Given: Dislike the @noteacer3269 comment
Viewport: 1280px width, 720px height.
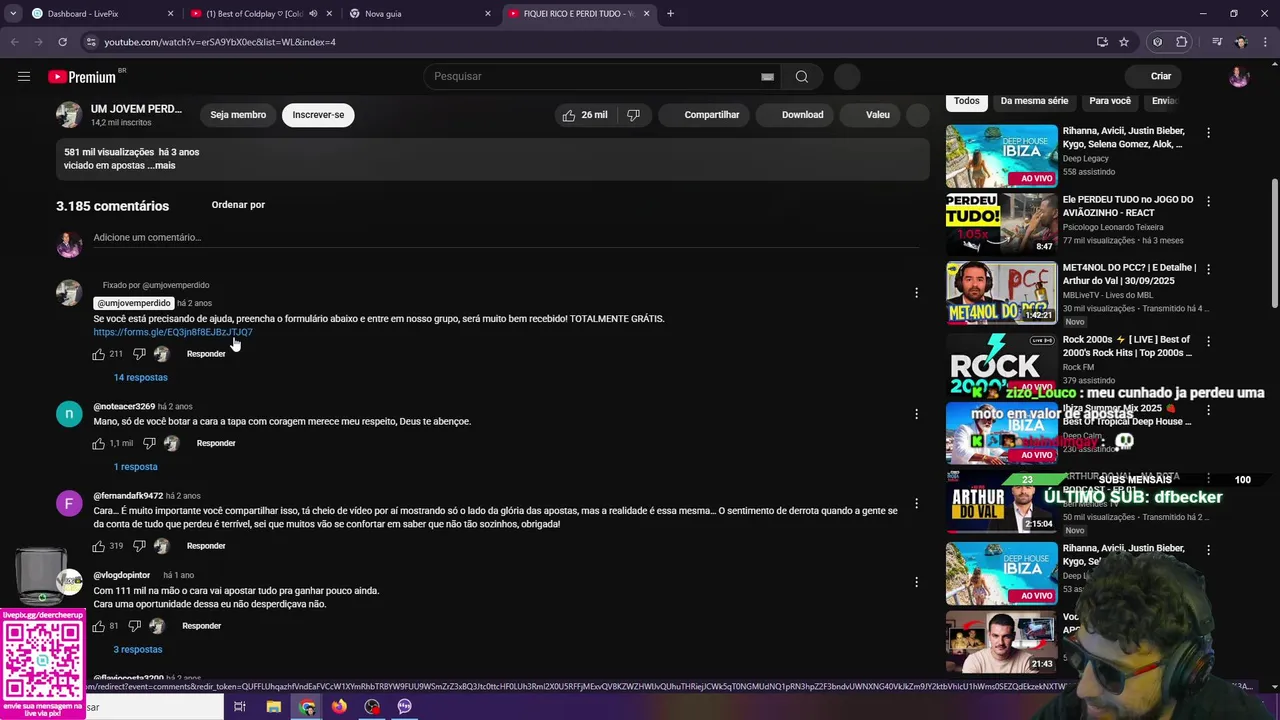Looking at the screenshot, I should point(149,443).
